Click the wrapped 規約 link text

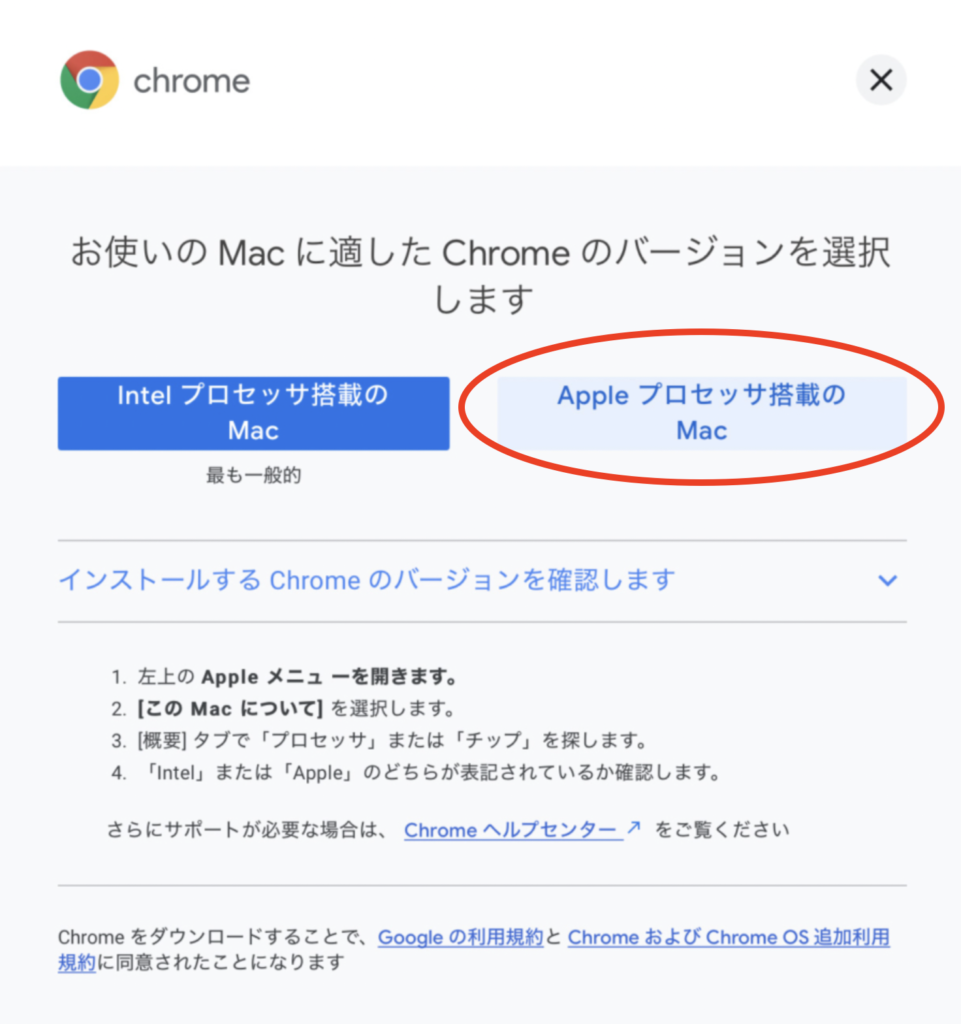(x=76, y=963)
